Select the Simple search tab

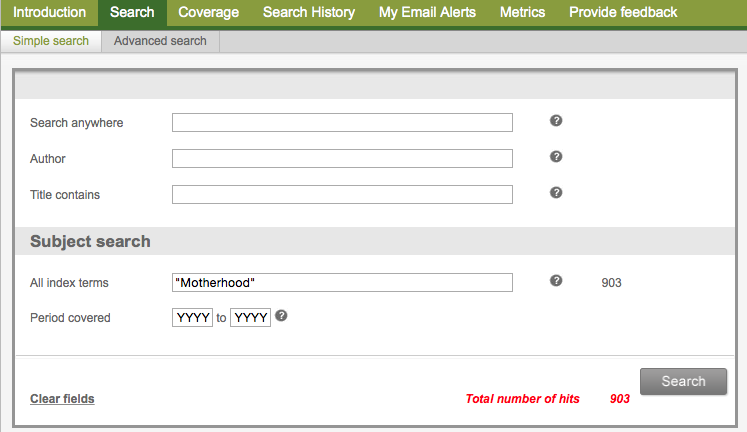[51, 41]
